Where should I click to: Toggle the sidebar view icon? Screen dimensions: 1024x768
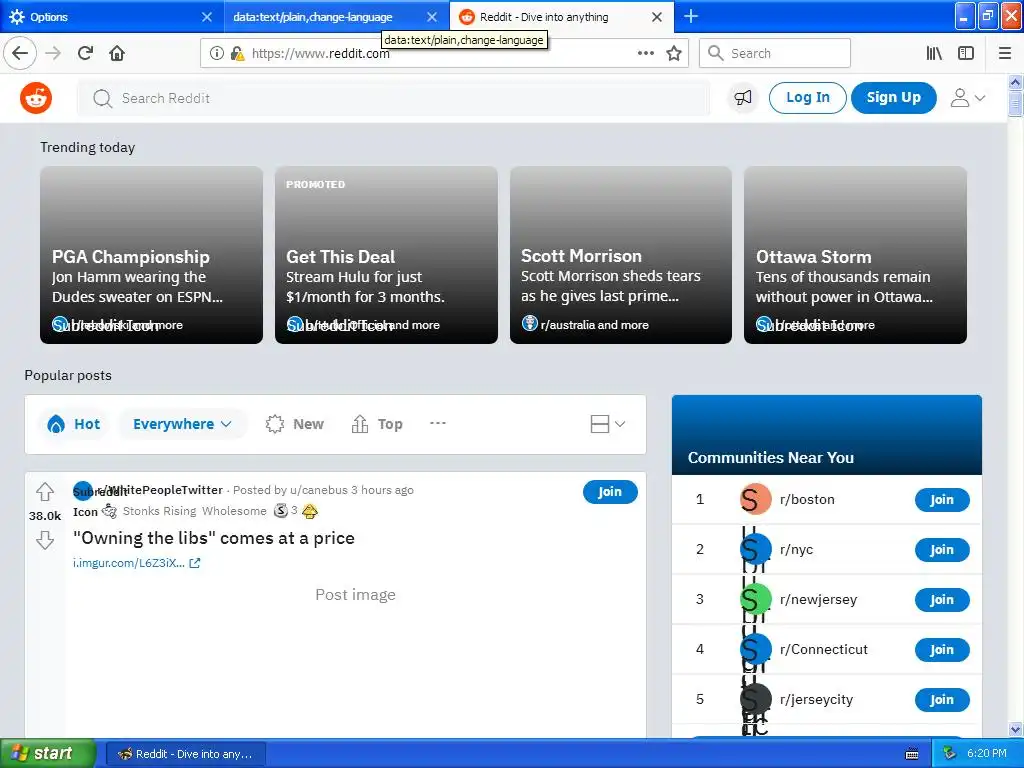[966, 53]
